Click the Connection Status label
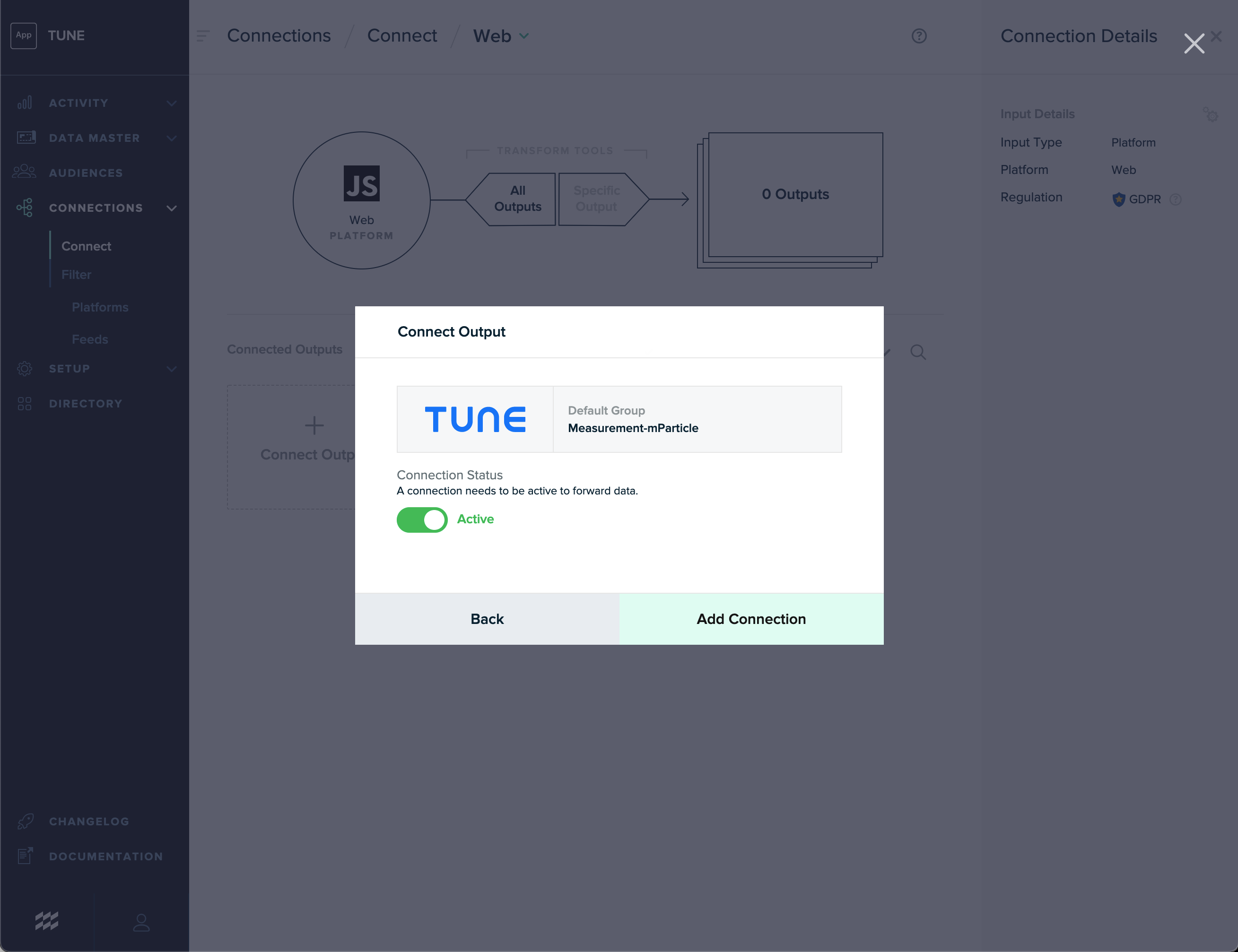This screenshot has height=952, width=1238. (450, 475)
